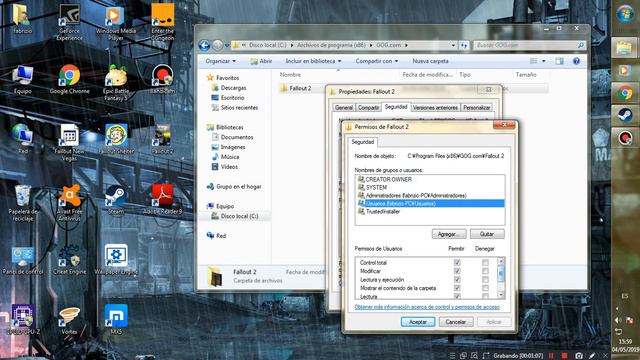
Task: Open the Compartir con dropdown
Action: tap(376, 61)
